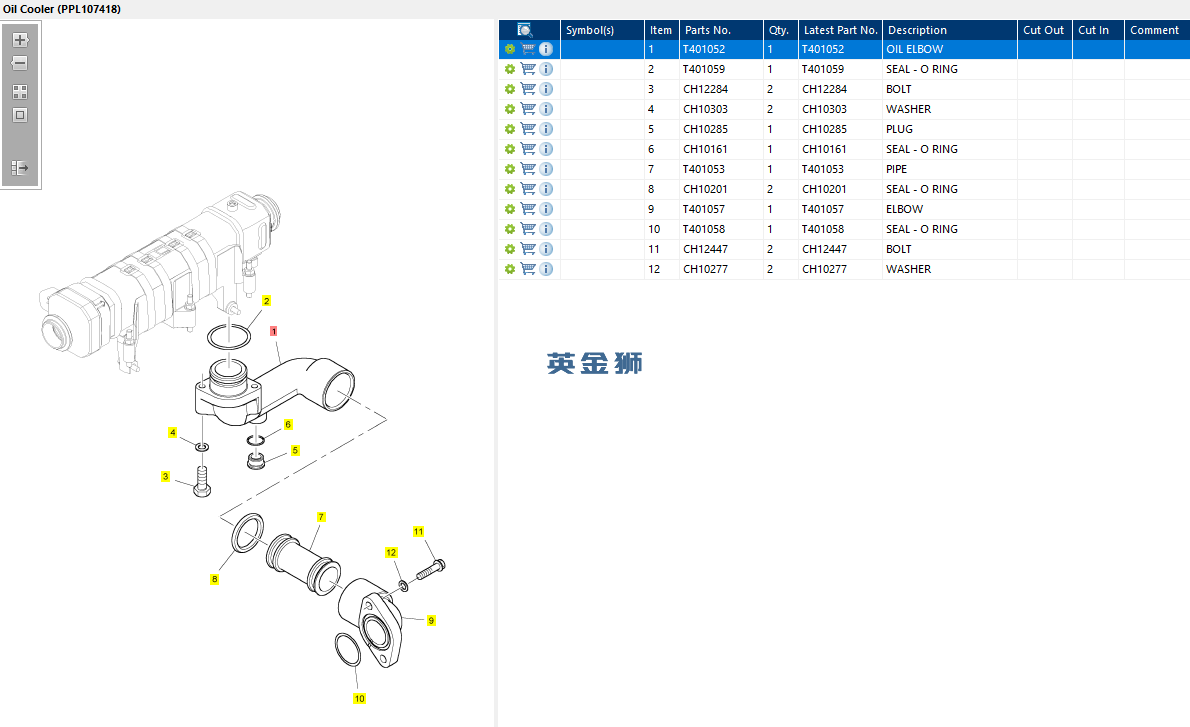Select callout 7 above the pipe
This screenshot has width=1190, height=727.
(x=321, y=517)
